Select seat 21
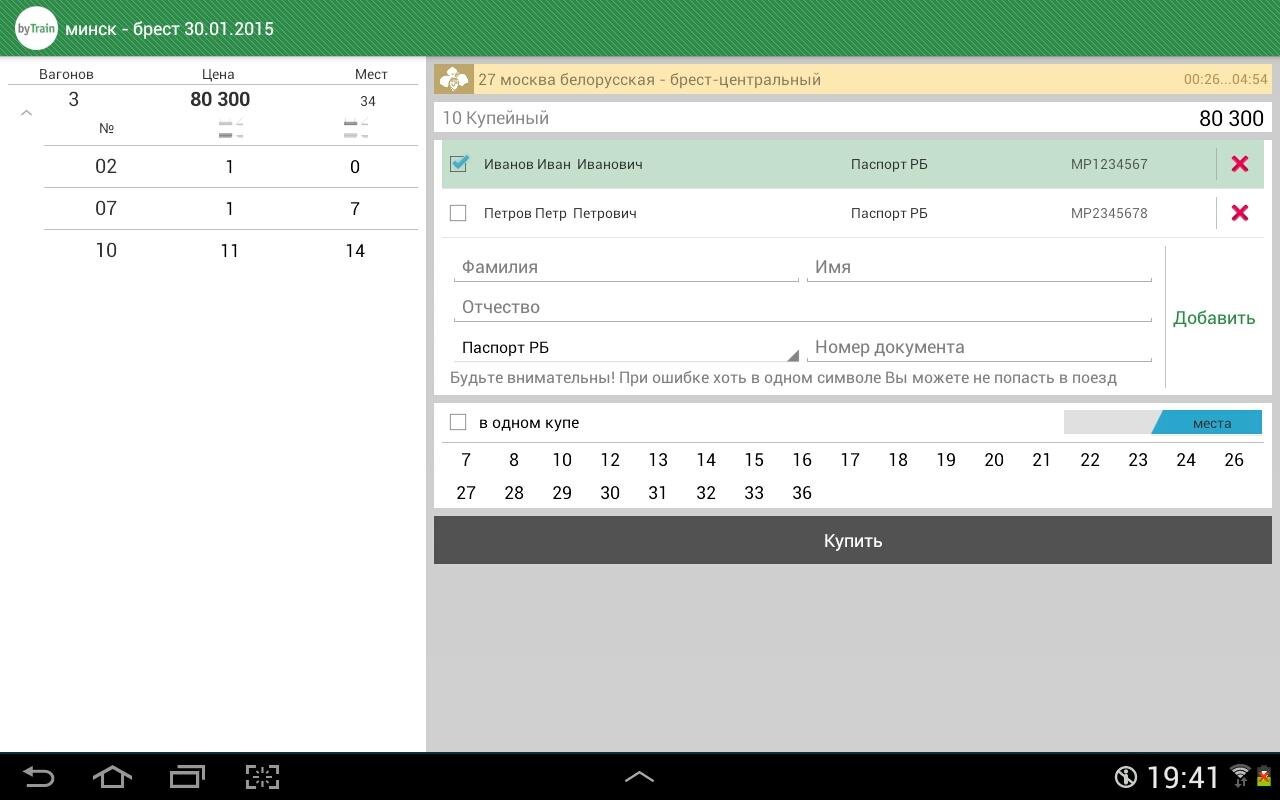 [1042, 460]
